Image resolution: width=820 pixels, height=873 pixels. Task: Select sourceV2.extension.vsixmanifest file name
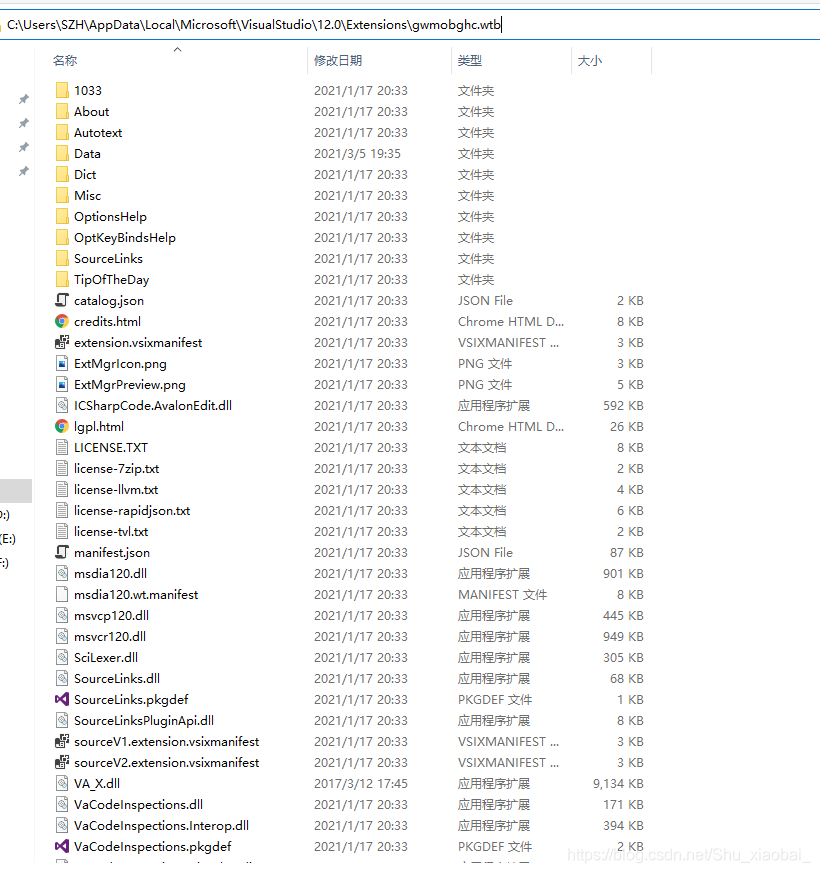[x=166, y=763]
